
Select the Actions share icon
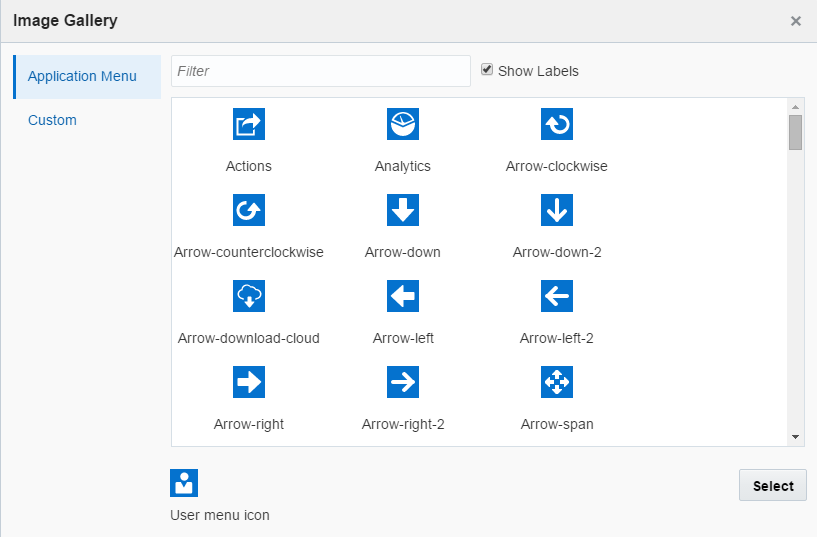[x=248, y=124]
